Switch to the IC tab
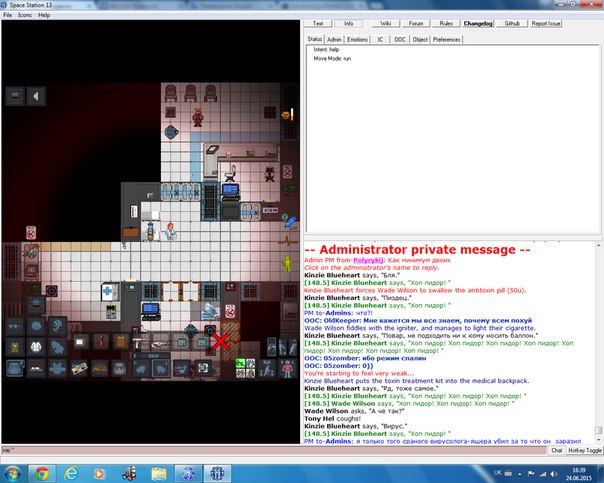The image size is (604, 483). (x=380, y=39)
